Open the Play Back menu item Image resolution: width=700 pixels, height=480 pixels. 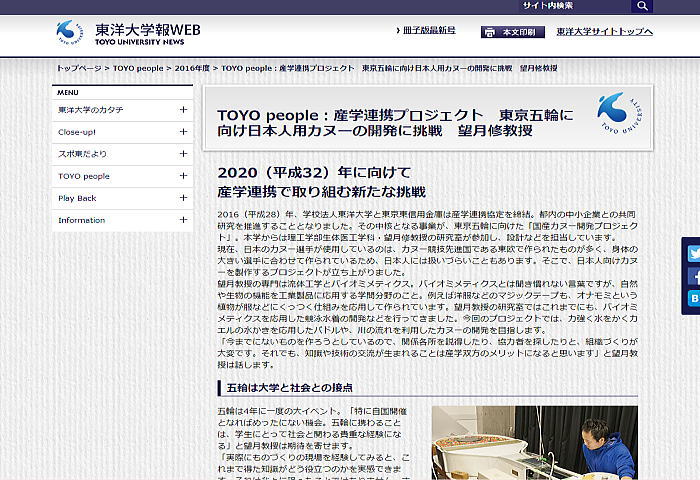click(x=123, y=198)
